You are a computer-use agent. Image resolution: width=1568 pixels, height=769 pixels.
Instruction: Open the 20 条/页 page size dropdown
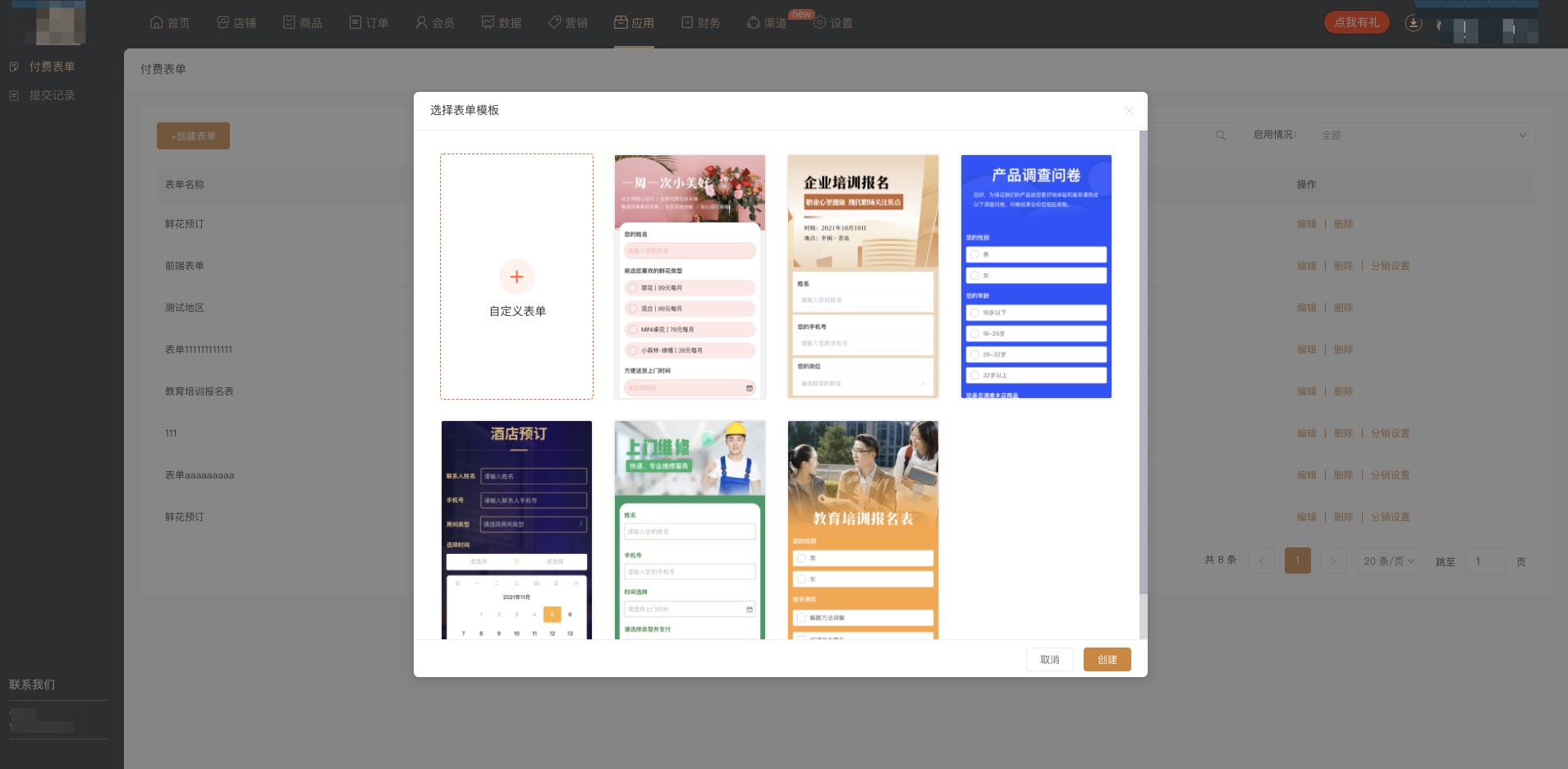[x=1389, y=561]
